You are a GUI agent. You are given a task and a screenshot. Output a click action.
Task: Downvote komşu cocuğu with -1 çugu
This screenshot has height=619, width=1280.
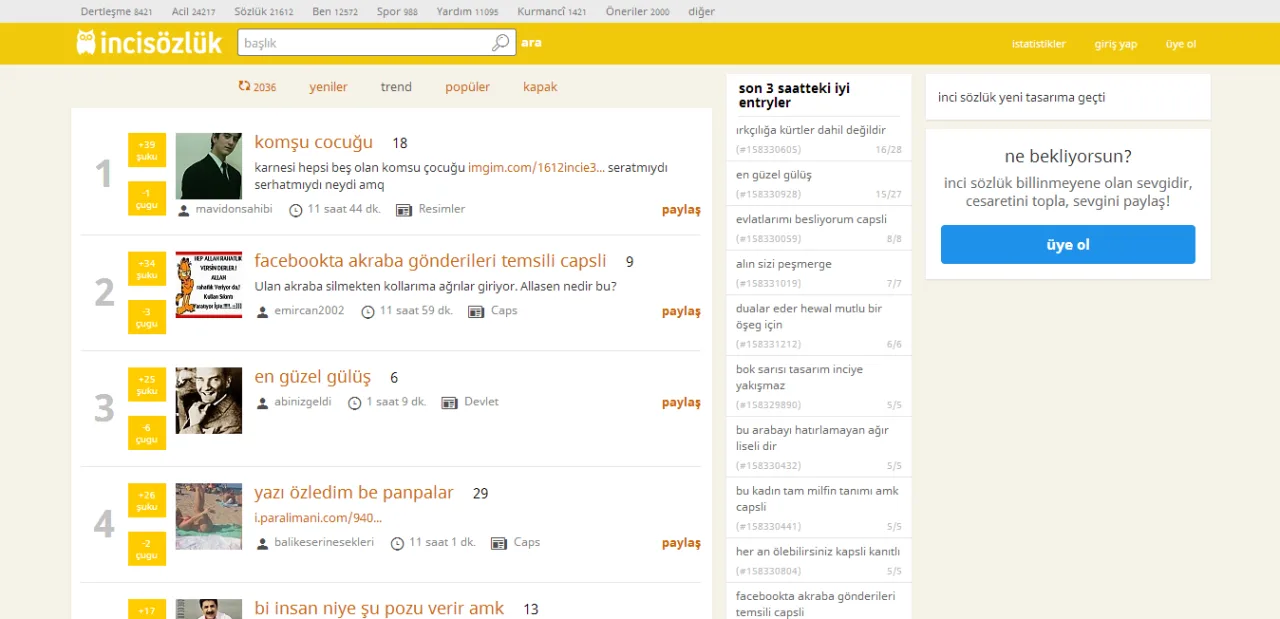click(x=147, y=198)
